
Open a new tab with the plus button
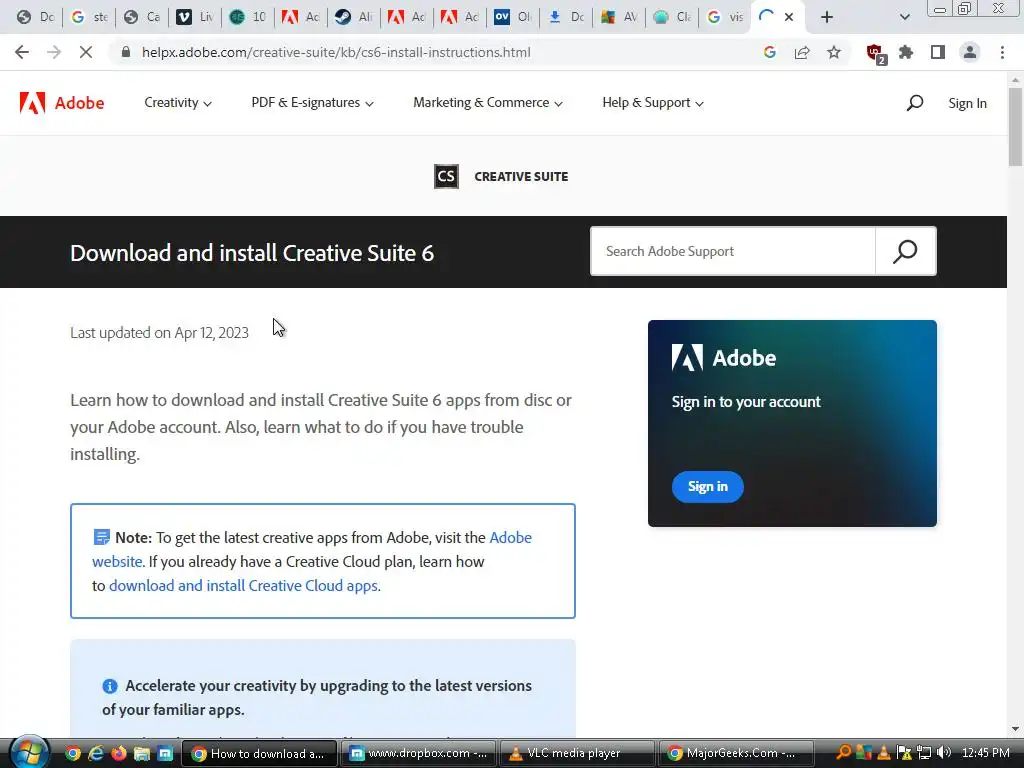[x=827, y=17]
